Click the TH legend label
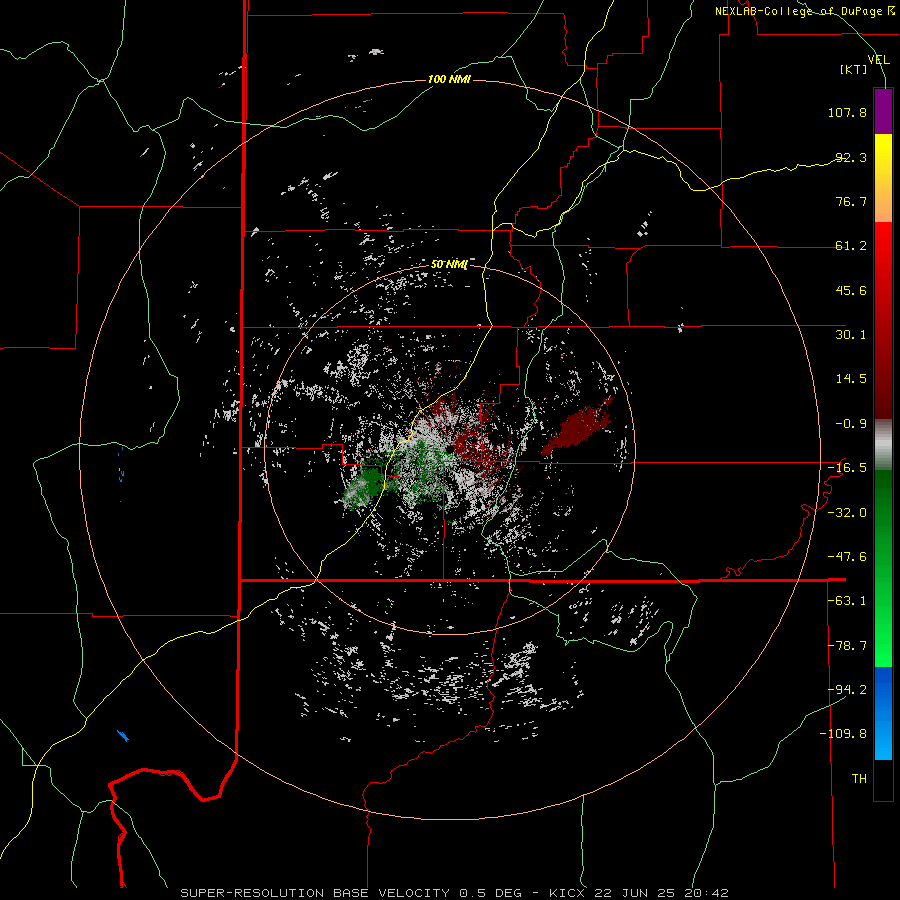Viewport: 900px width, 900px height. point(859,779)
